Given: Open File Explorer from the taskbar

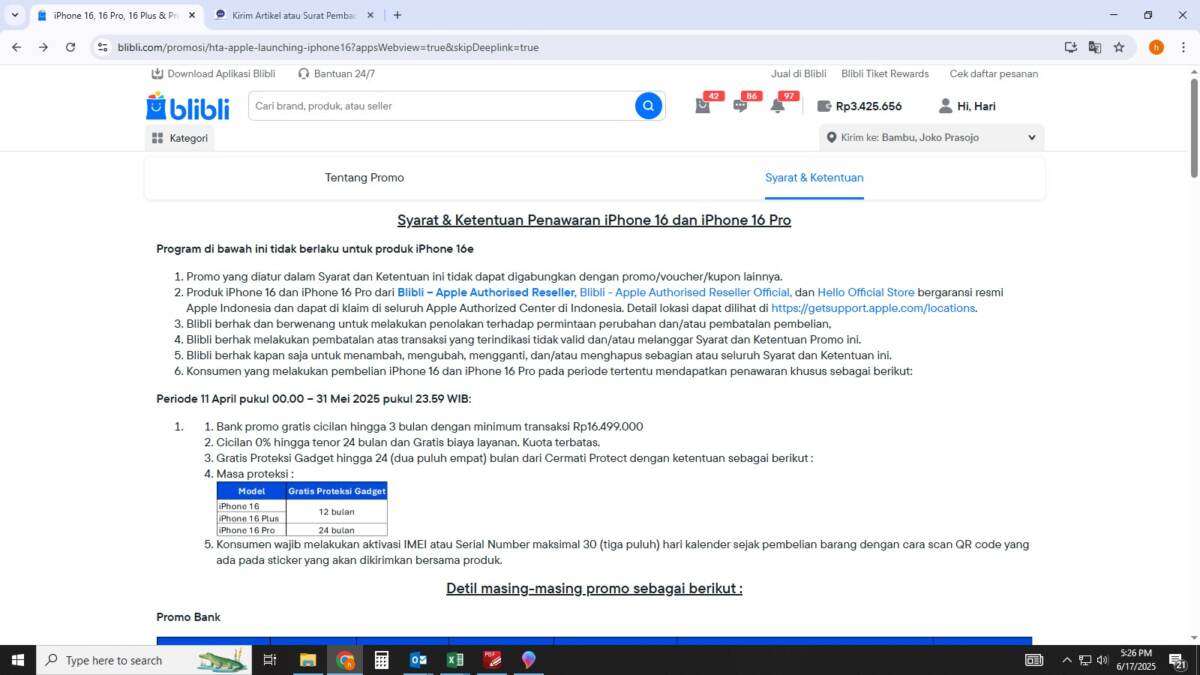Looking at the screenshot, I should coord(308,660).
